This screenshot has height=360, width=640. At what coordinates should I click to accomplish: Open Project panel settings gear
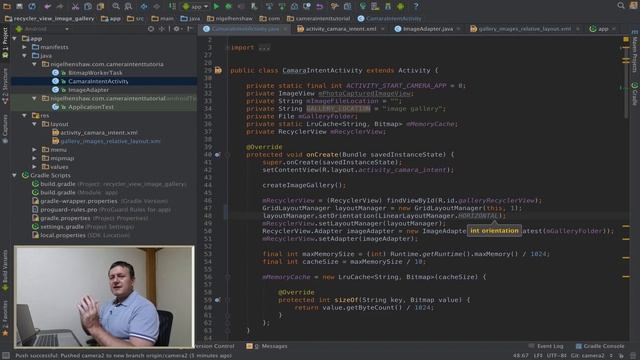[177, 29]
